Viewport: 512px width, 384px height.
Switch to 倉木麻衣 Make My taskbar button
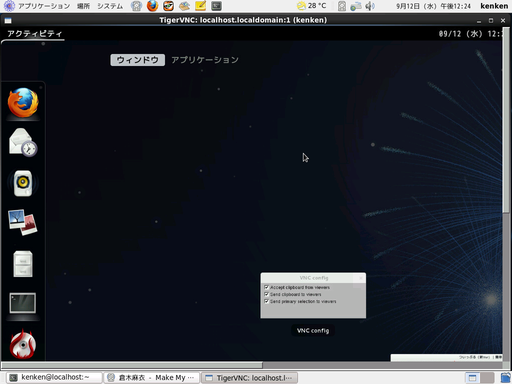tap(152, 378)
